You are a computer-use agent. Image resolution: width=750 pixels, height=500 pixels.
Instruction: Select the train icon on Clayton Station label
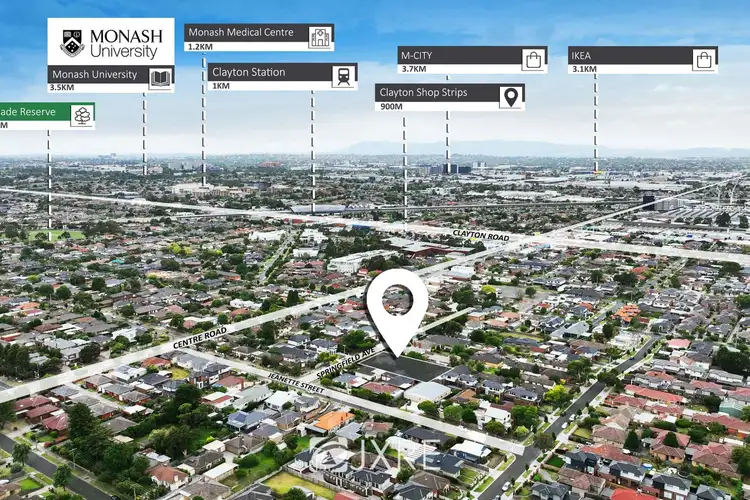pyautogui.click(x=343, y=76)
